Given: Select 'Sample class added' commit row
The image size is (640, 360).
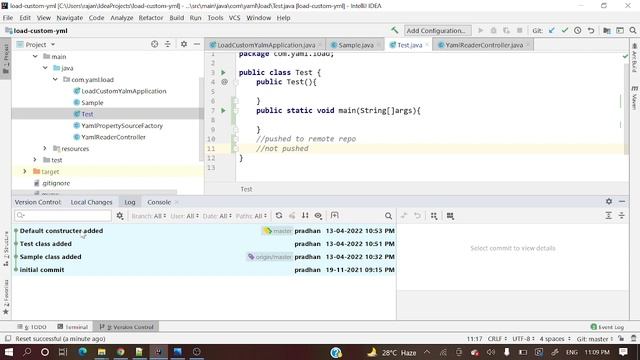Looking at the screenshot, I should click(x=204, y=257).
